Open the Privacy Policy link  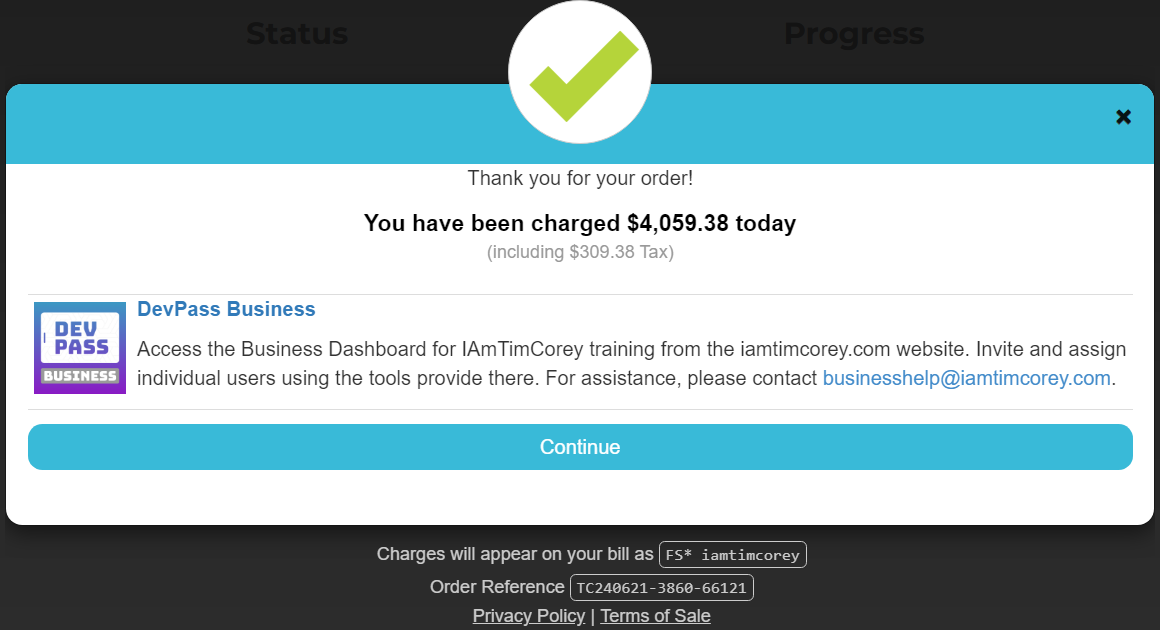(x=529, y=616)
